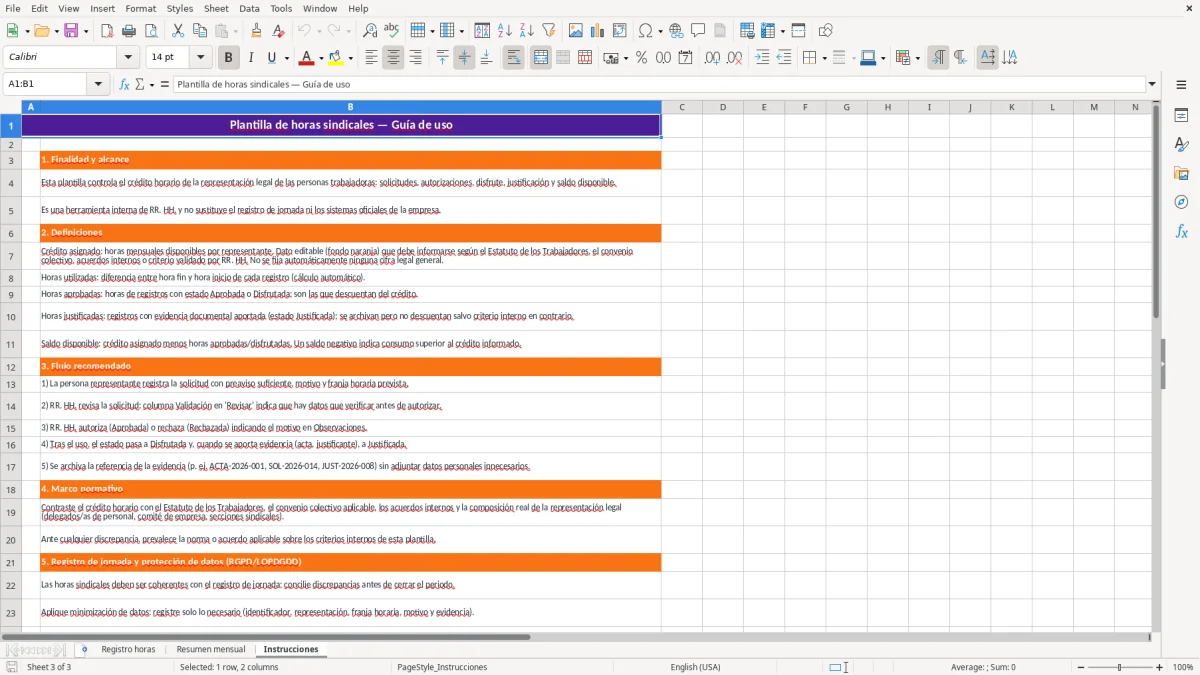Open Font Color dropdown arrow
The width and height of the screenshot is (1200, 675).
(x=320, y=58)
